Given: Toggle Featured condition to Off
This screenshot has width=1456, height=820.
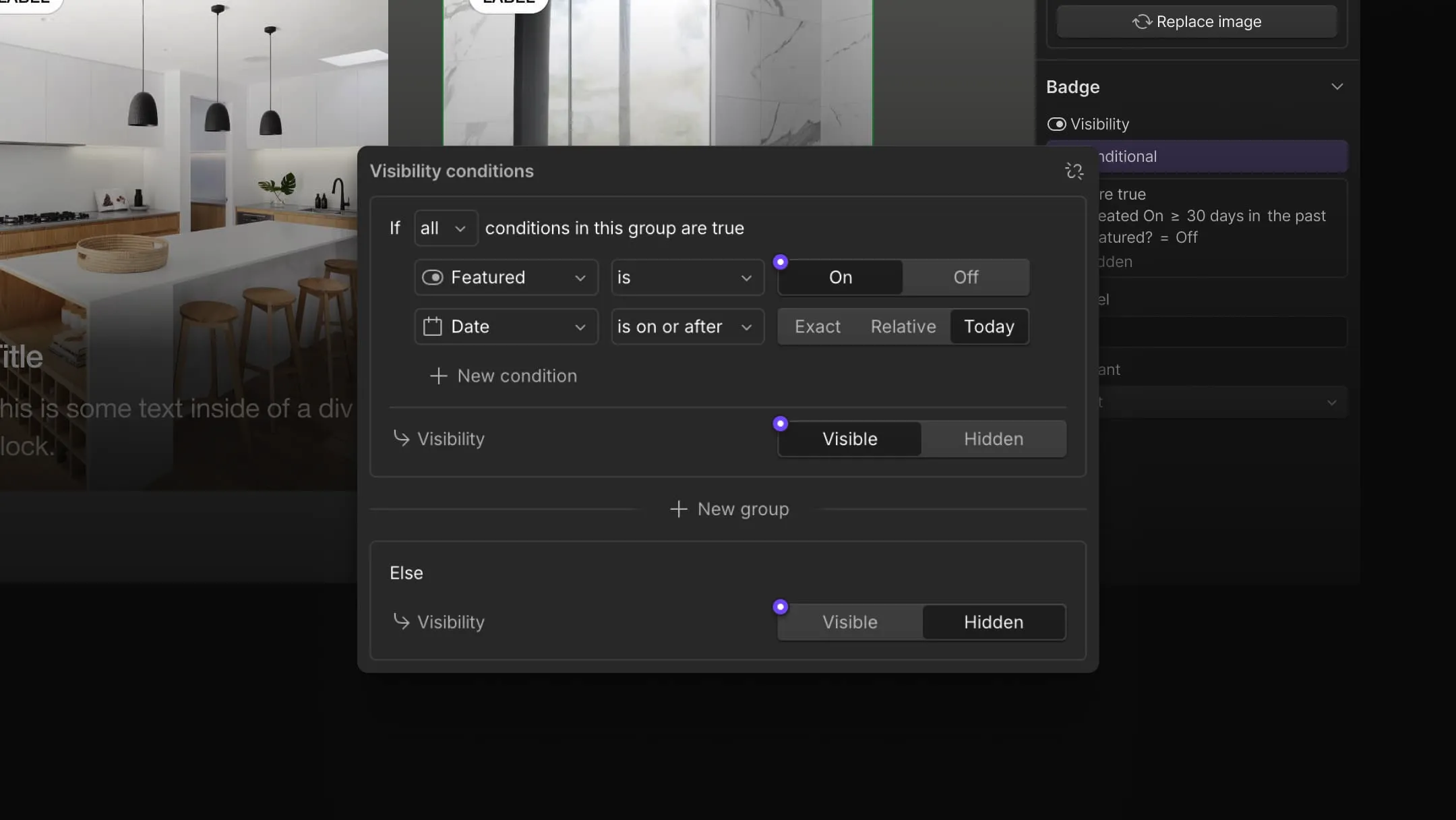Looking at the screenshot, I should pyautogui.click(x=965, y=277).
